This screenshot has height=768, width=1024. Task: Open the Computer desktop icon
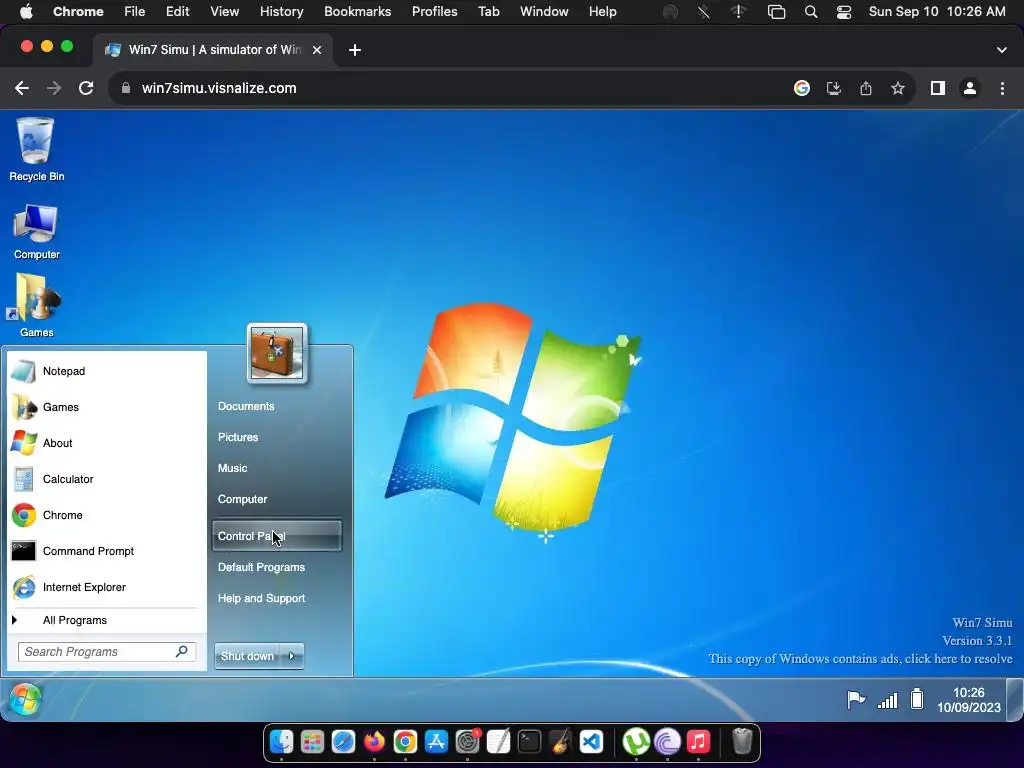pos(36,232)
